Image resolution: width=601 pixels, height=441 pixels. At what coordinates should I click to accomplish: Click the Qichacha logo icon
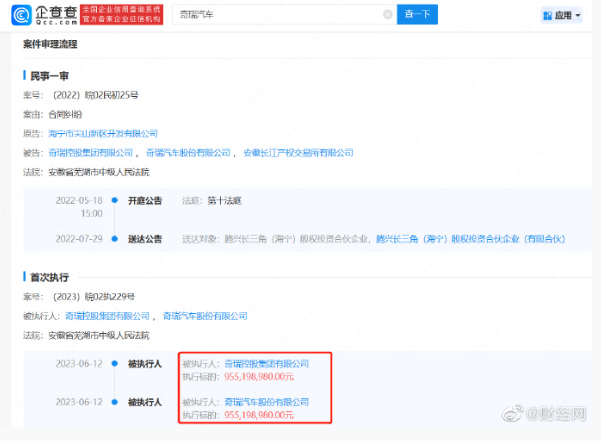(x=21, y=15)
